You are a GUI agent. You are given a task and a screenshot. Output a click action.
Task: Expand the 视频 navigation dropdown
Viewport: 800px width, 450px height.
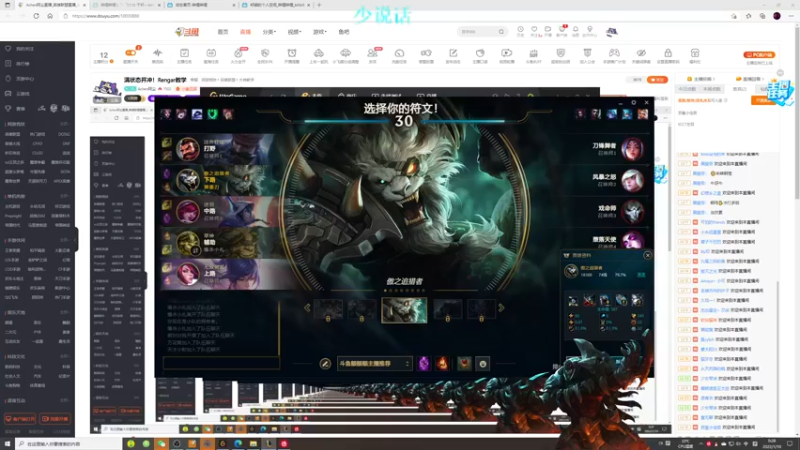pos(294,32)
